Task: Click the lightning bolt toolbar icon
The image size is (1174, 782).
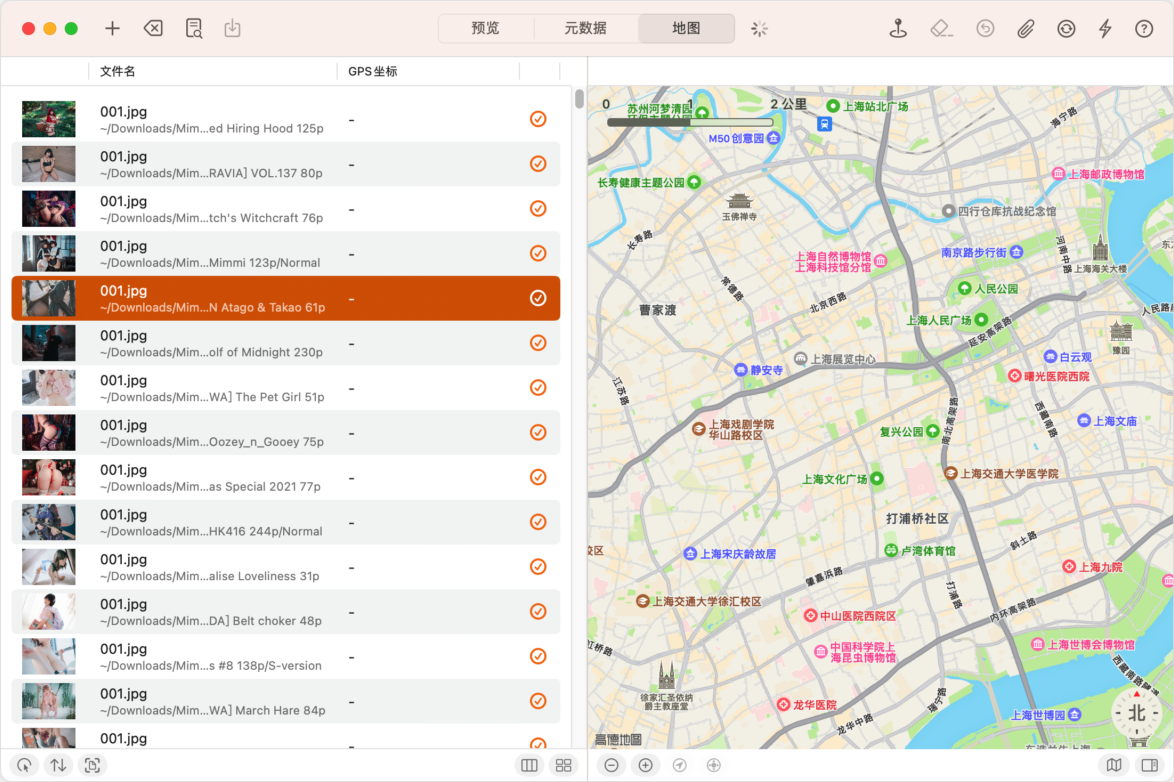Action: (1105, 28)
